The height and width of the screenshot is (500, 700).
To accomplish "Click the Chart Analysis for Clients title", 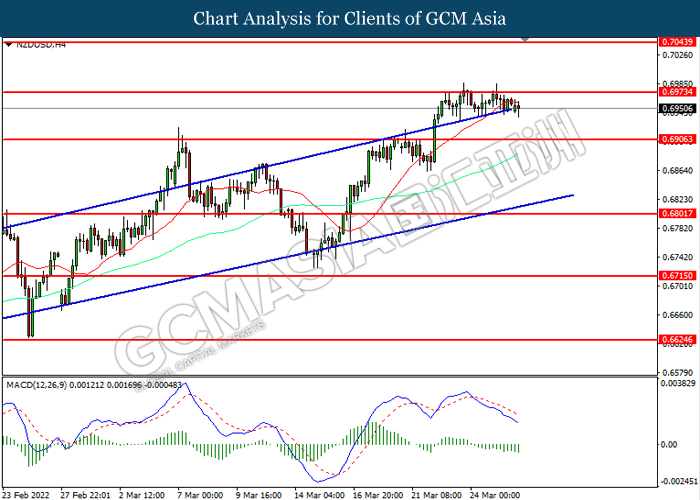I will click(x=350, y=19).
